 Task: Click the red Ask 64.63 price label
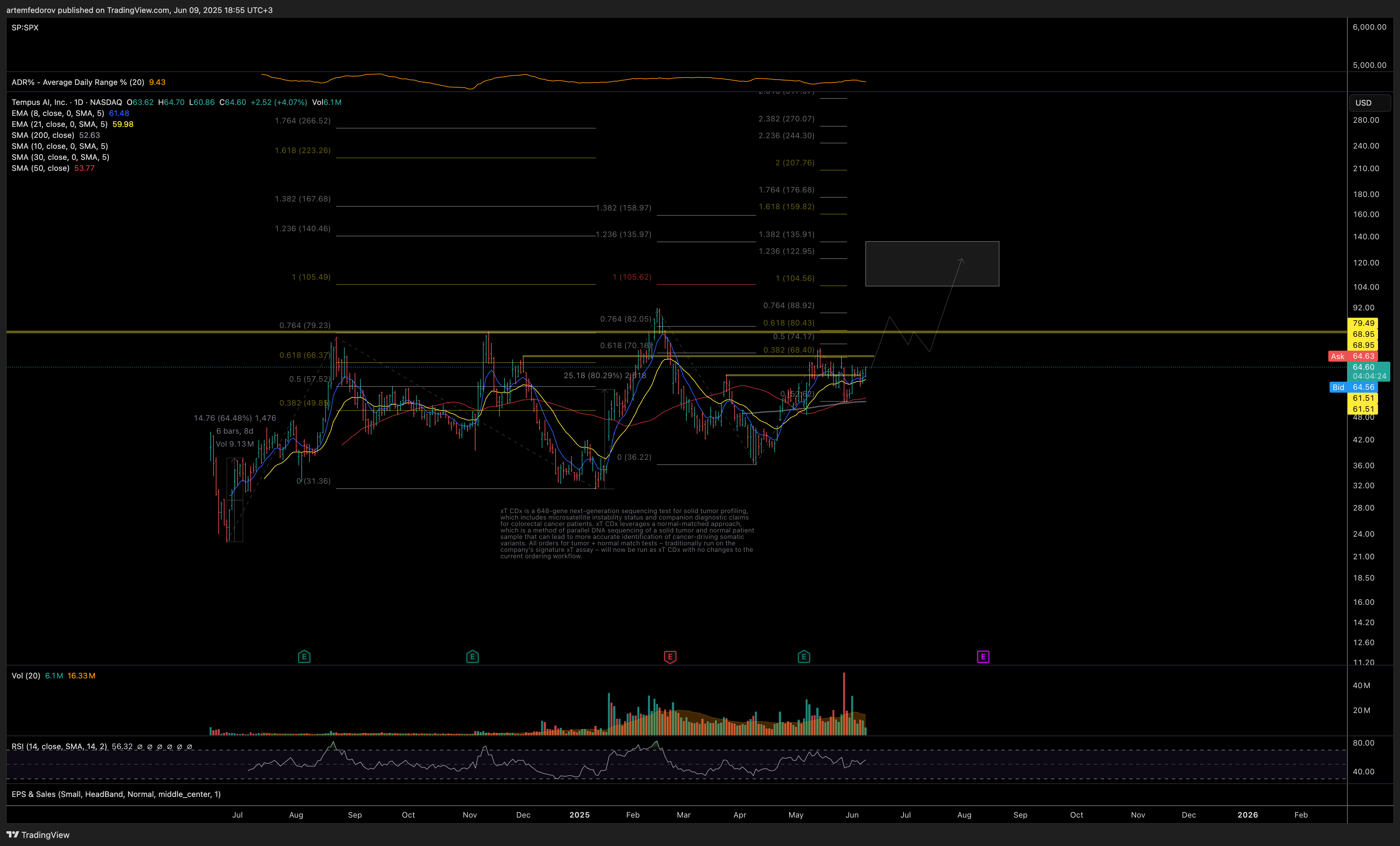(1353, 356)
